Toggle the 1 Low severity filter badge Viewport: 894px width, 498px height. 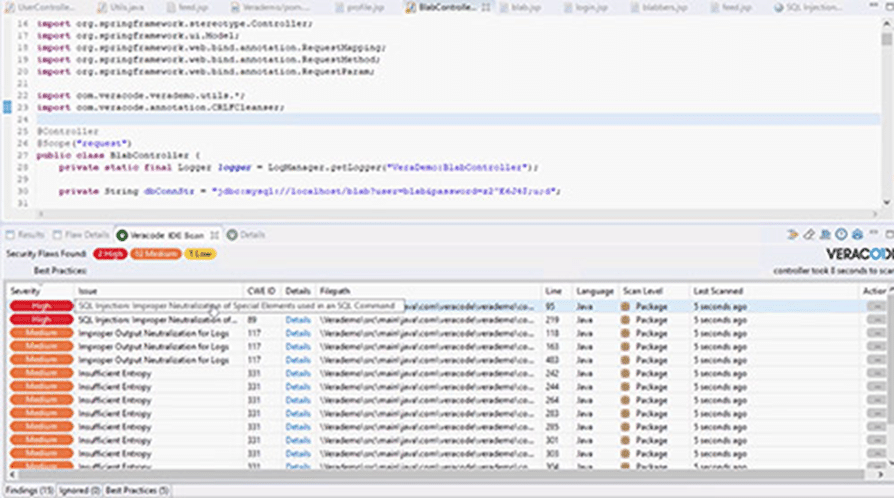(200, 254)
